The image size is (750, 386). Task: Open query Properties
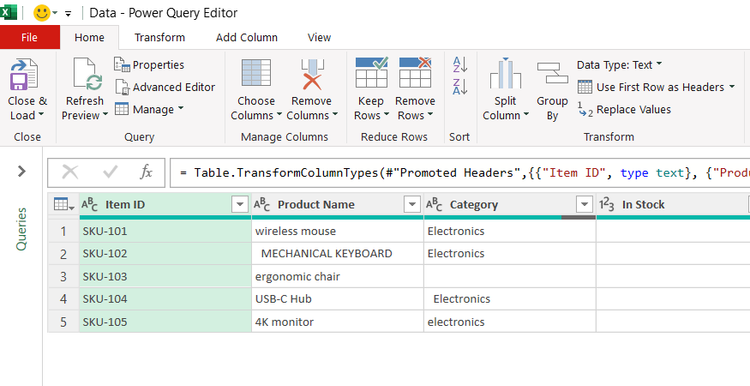click(149, 65)
